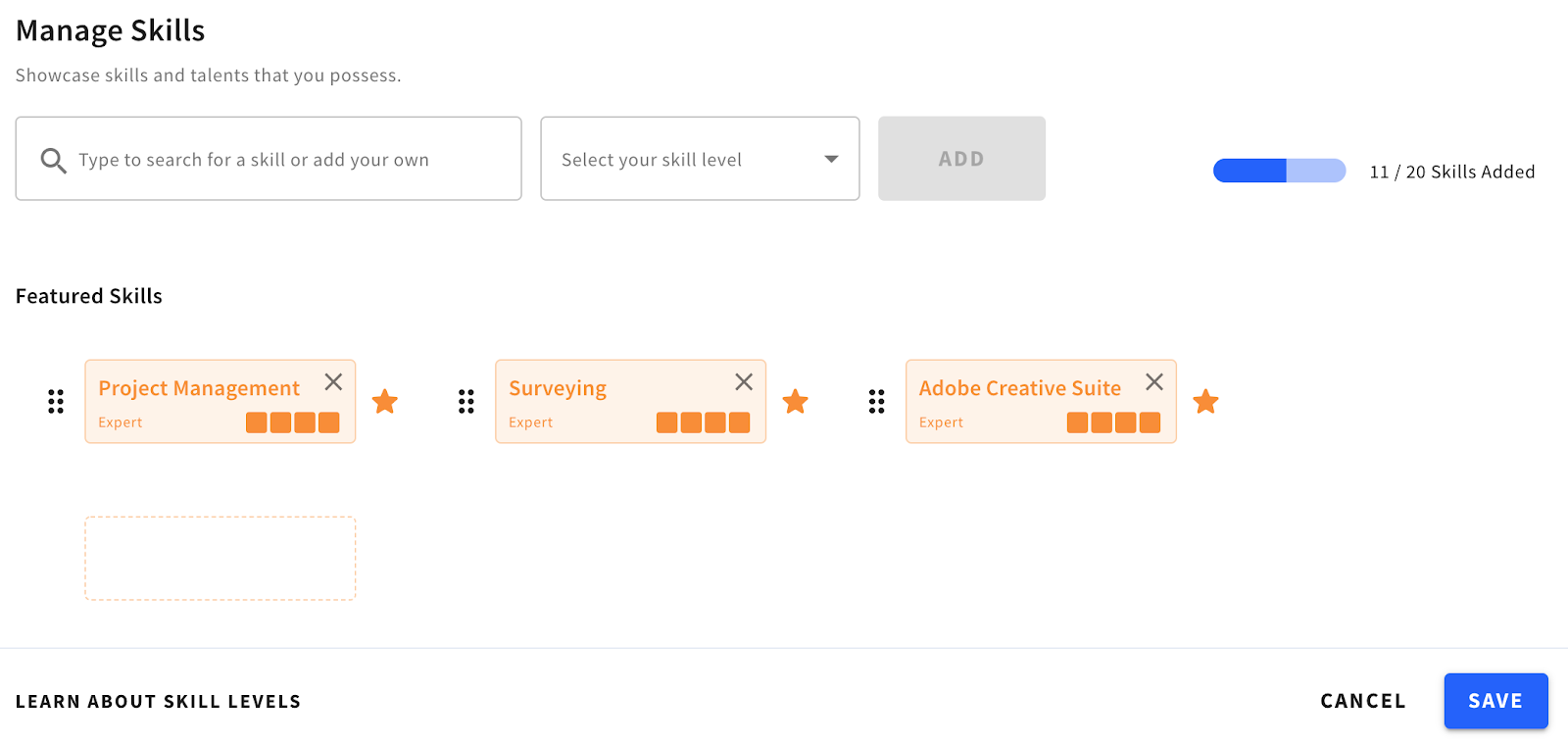Click the SAVE button

[1495, 701]
